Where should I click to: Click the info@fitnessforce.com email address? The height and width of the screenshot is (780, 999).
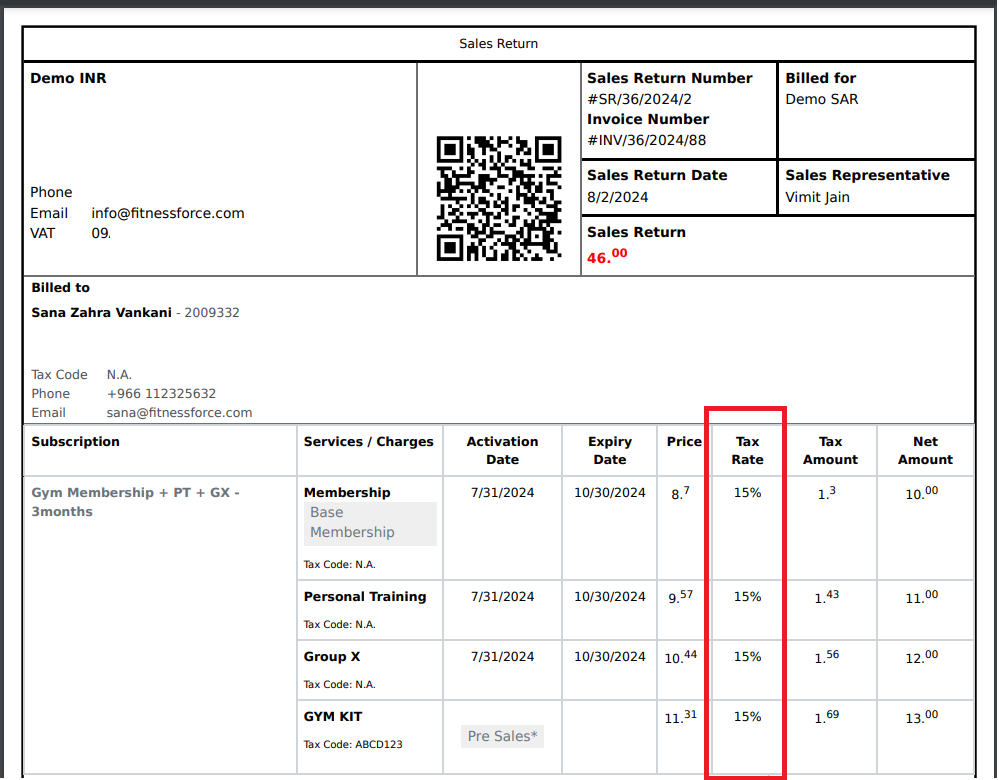pyautogui.click(x=167, y=213)
